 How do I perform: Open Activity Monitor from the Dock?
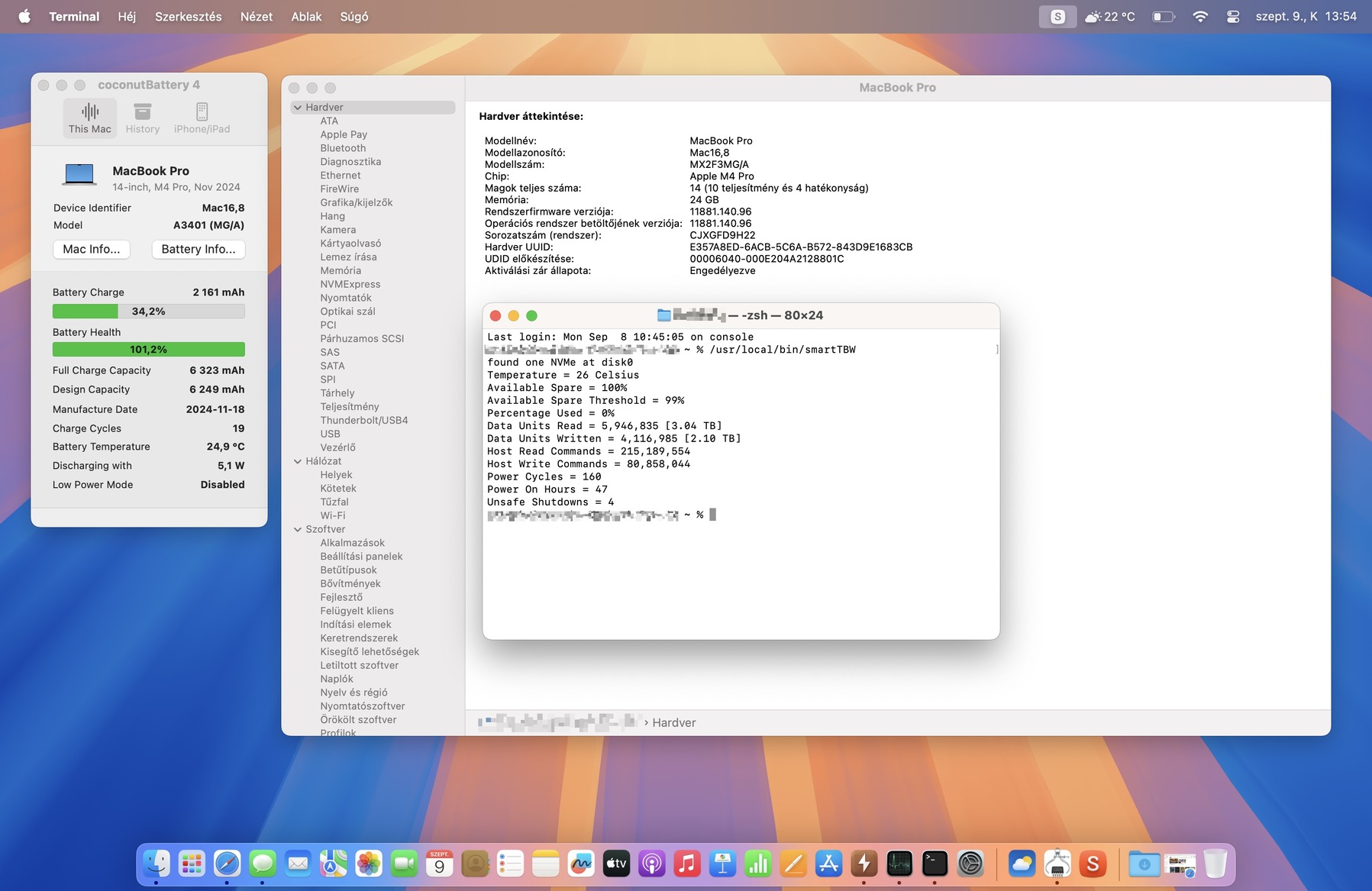[899, 864]
